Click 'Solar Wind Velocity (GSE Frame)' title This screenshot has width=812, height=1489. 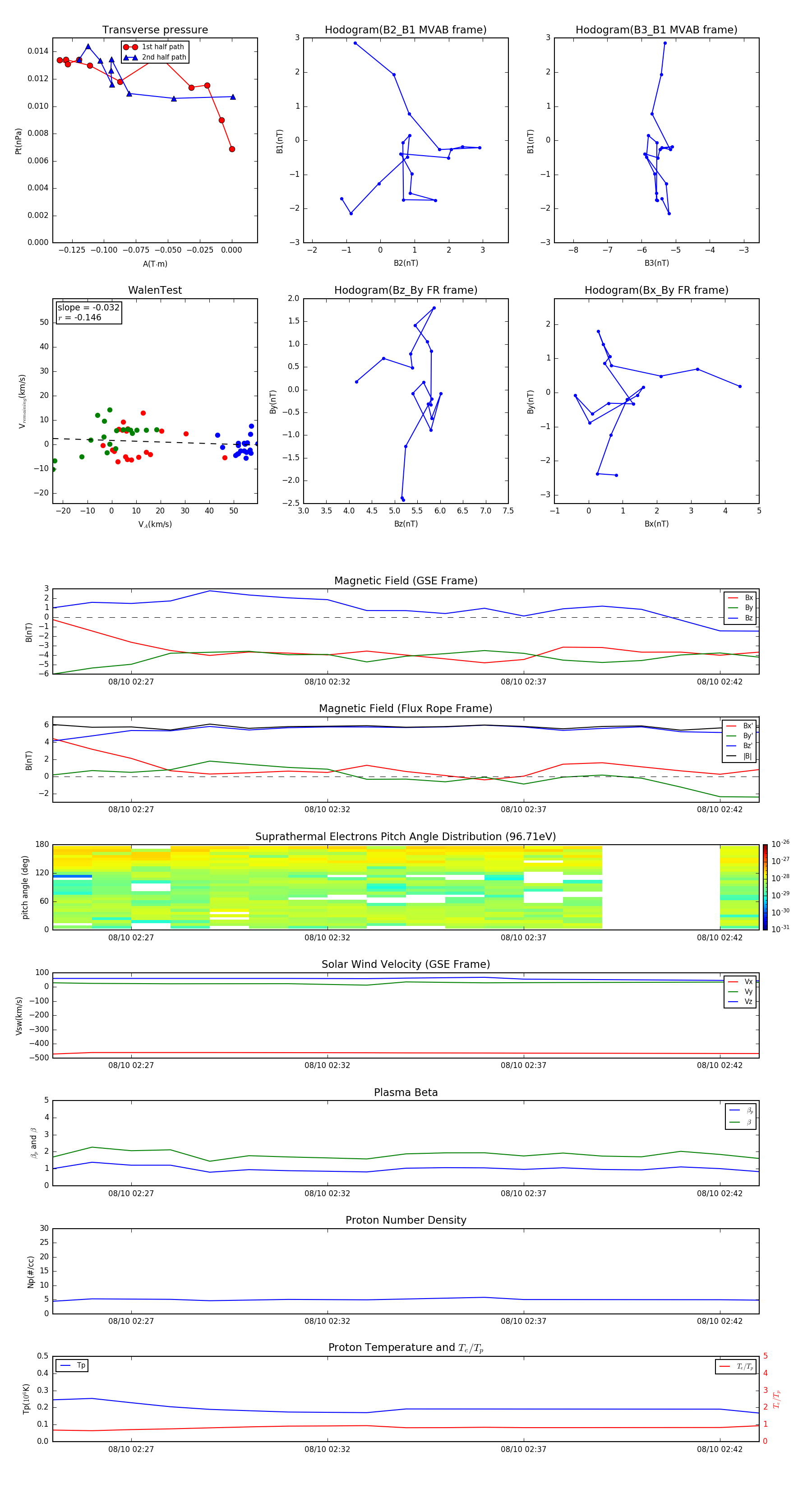406,964
